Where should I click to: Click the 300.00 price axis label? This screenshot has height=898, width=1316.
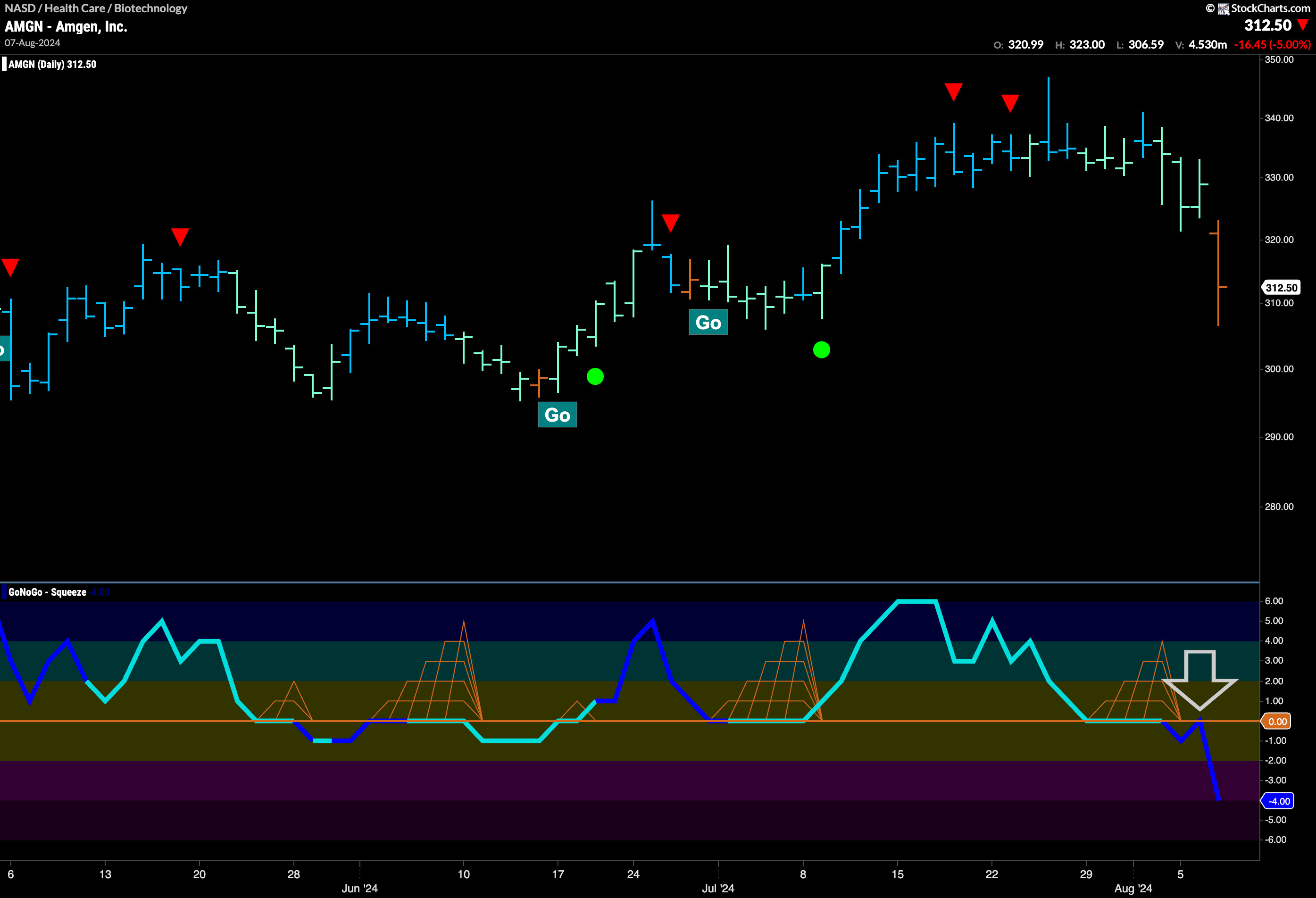(1279, 369)
